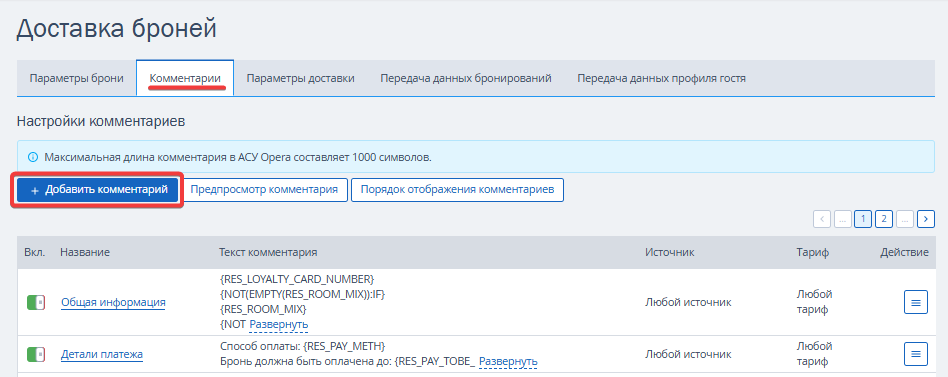Open the Общая информация comment link
This screenshot has width=948, height=377.
(x=113, y=303)
